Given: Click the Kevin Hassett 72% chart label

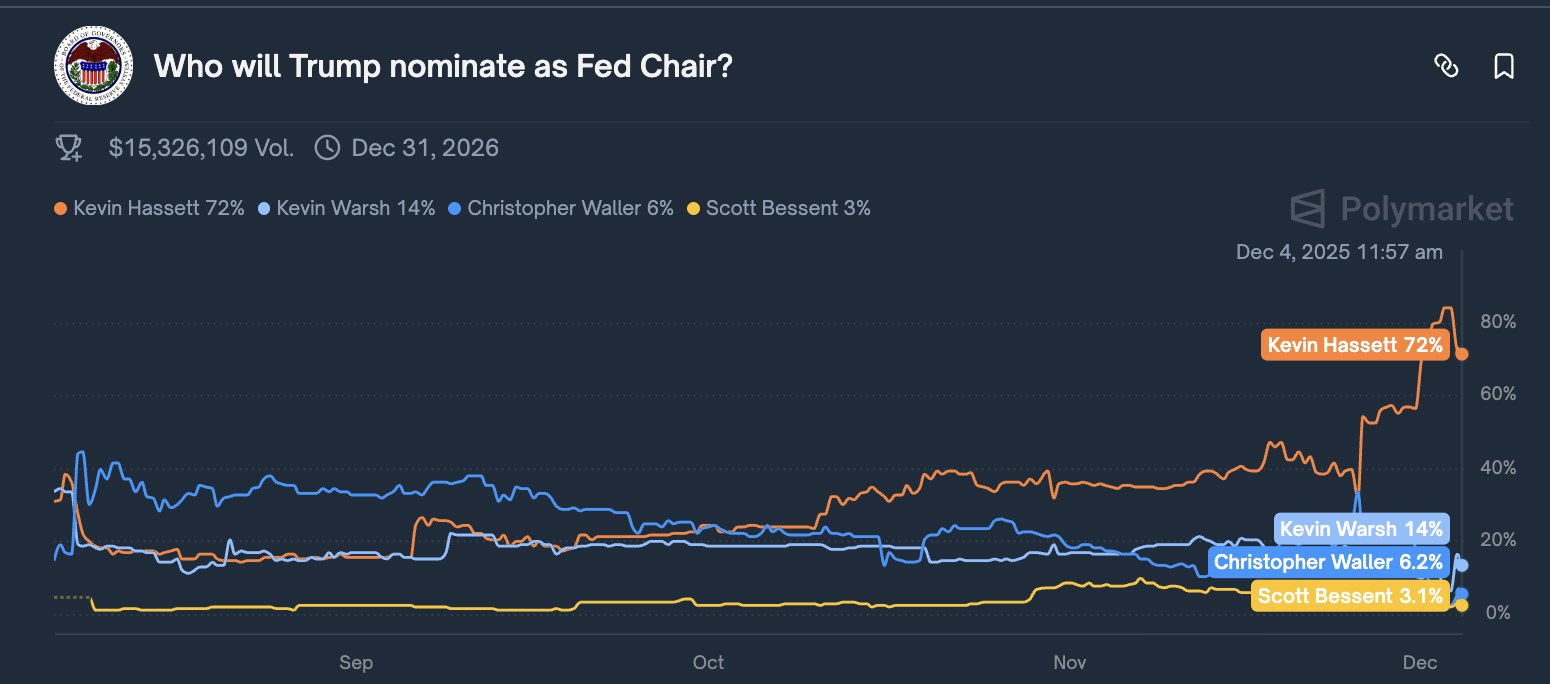Looking at the screenshot, I should click(x=1355, y=346).
